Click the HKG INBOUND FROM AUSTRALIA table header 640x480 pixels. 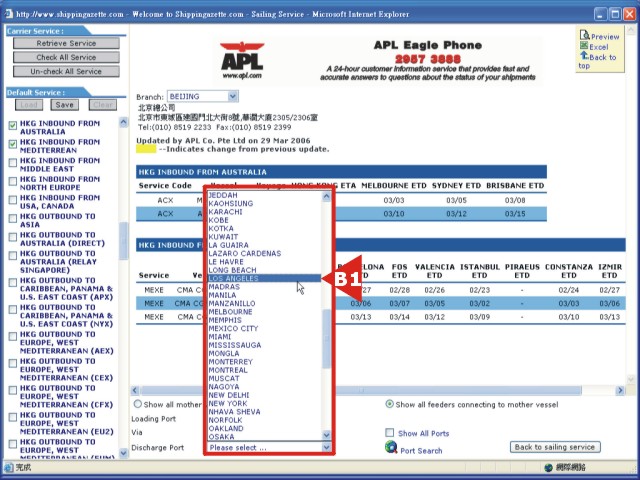tap(341, 172)
